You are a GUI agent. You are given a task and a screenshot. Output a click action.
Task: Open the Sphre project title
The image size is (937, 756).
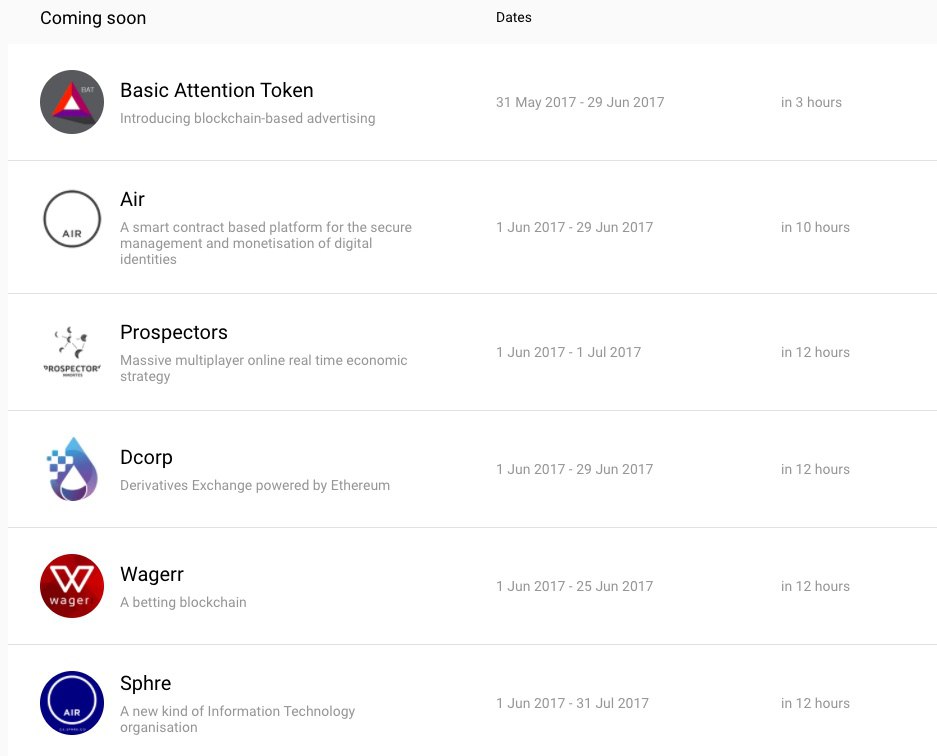pos(145,683)
